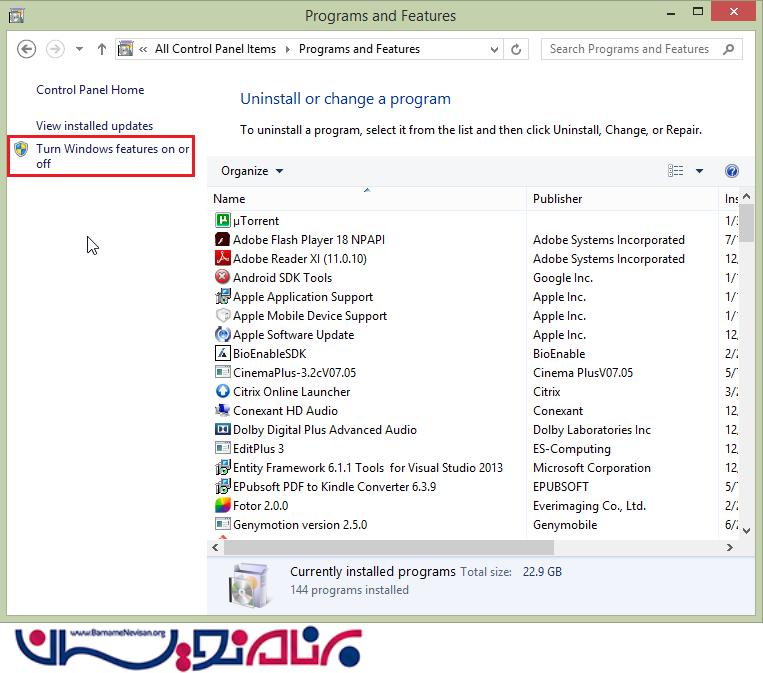The image size is (763, 673).
Task: Go up one level with the up arrow
Action: [x=102, y=49]
